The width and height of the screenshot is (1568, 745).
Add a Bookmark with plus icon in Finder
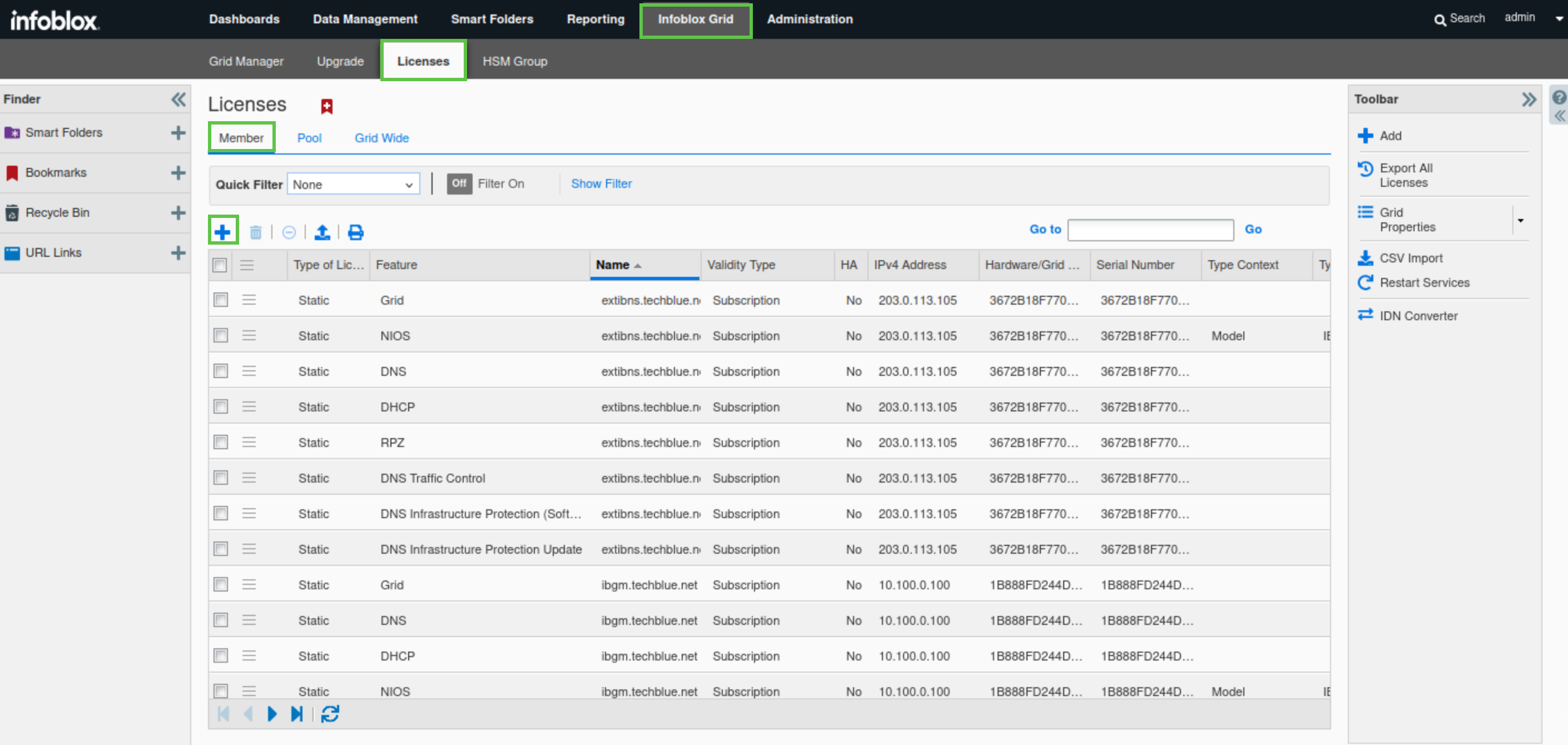pyautogui.click(x=178, y=173)
